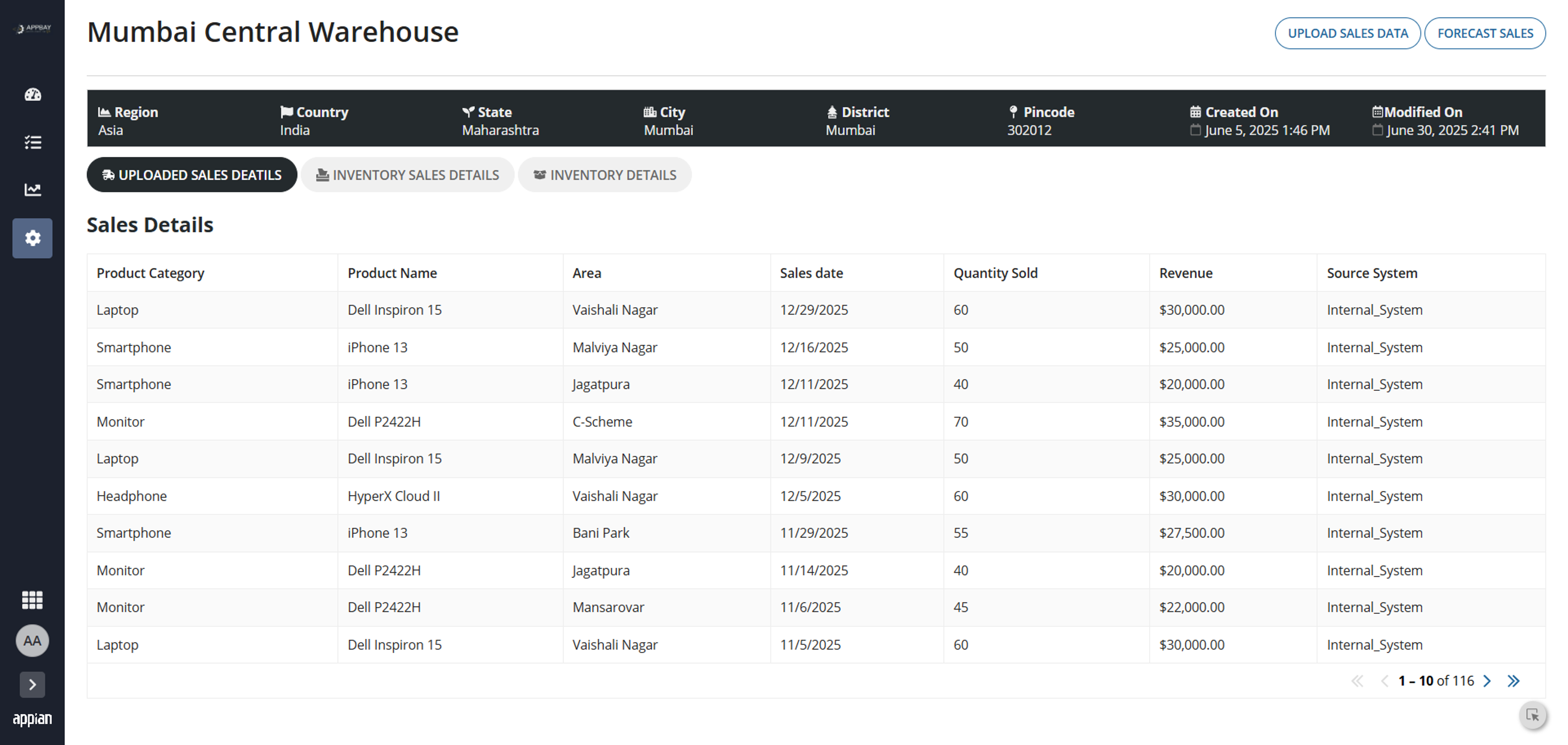Image resolution: width=1568 pixels, height=745 pixels.
Task: Jump to last page of sales results
Action: click(1514, 681)
